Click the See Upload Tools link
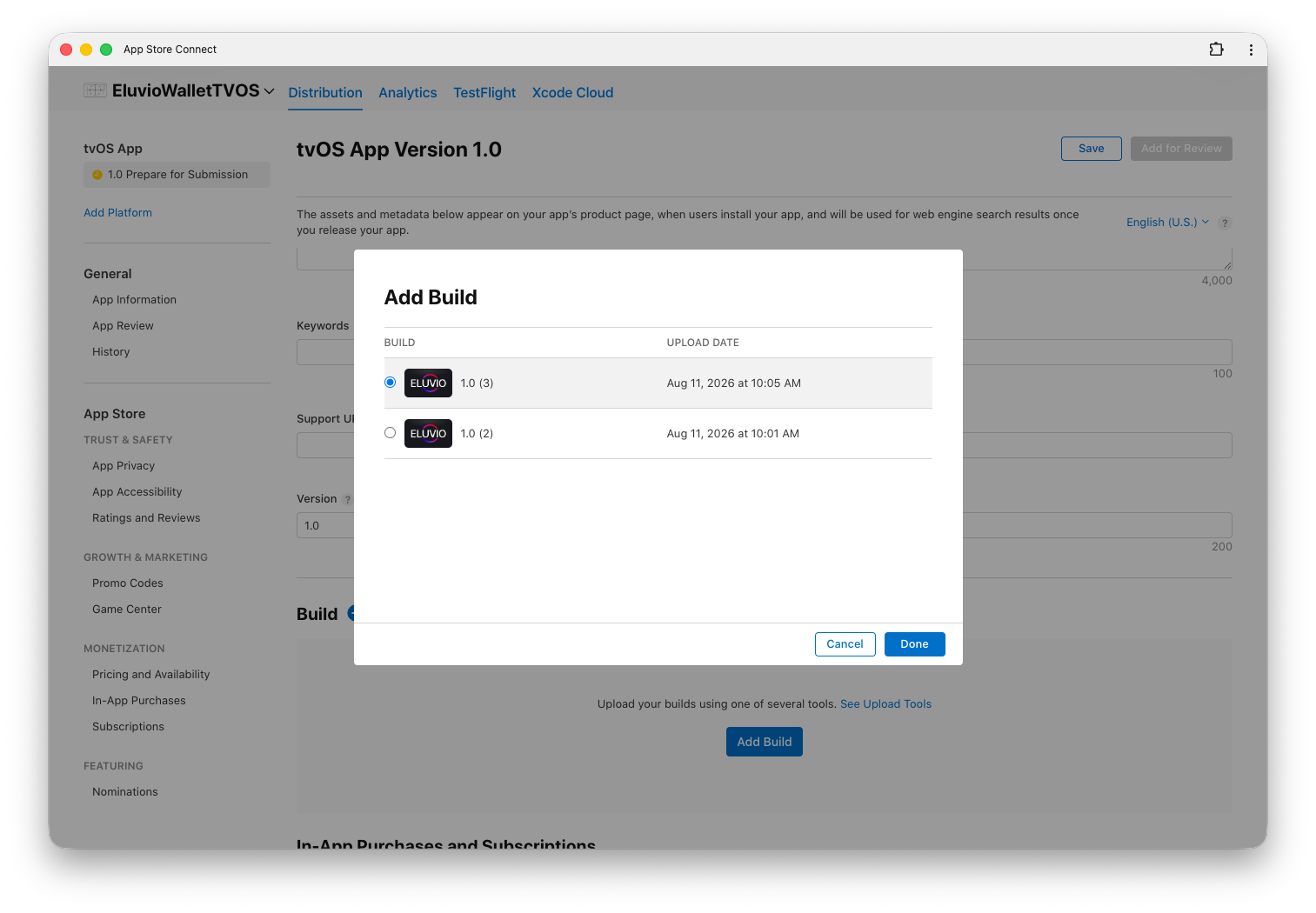This screenshot has width=1316, height=913. tap(885, 704)
